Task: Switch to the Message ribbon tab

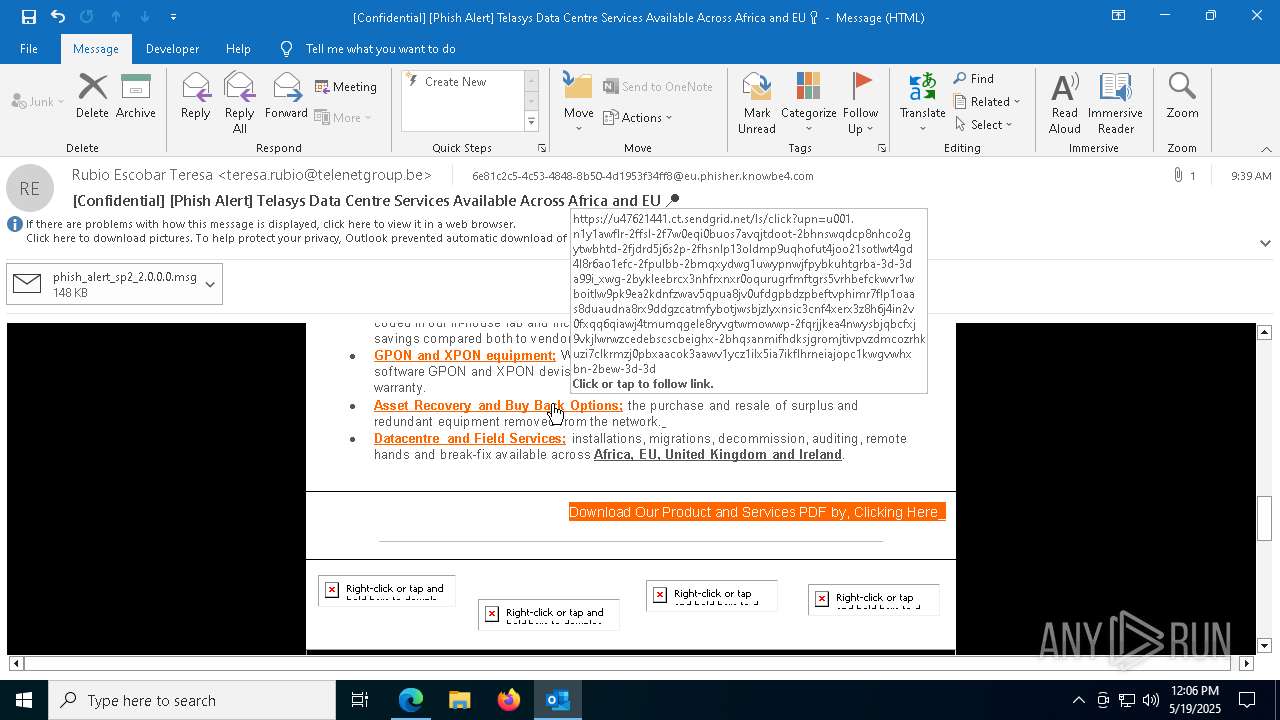Action: tap(96, 49)
